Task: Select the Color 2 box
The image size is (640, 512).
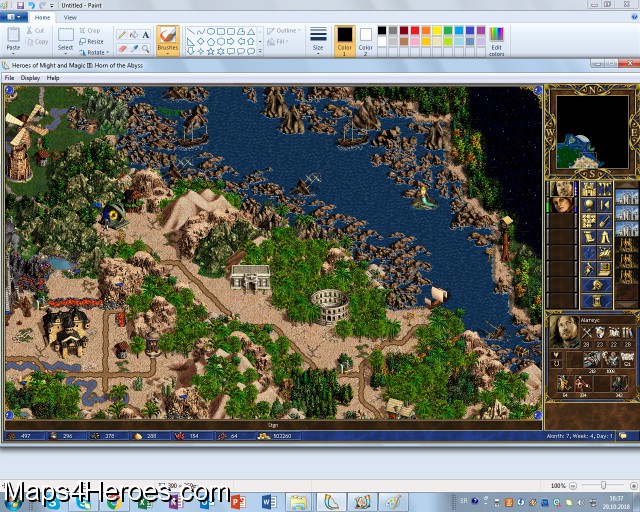Action: click(365, 41)
